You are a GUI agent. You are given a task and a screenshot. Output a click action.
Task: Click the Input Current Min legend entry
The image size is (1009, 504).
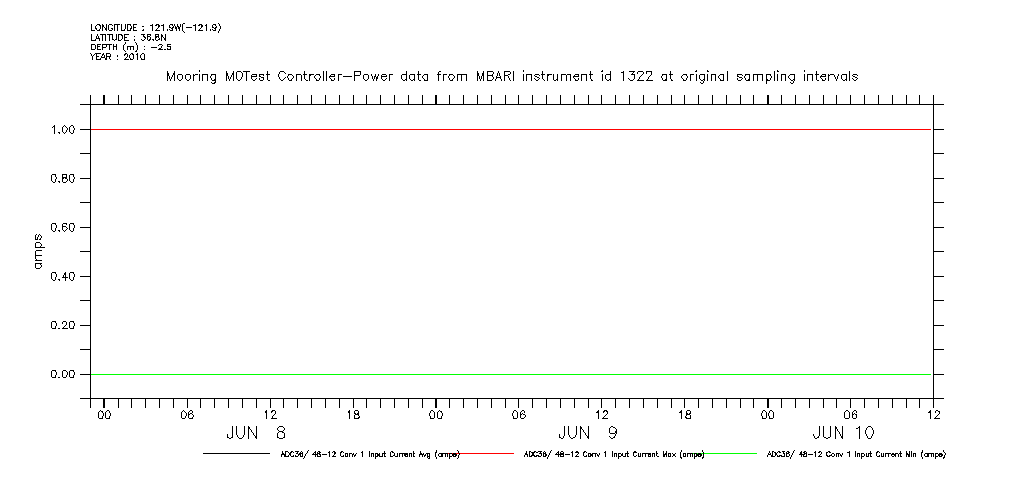click(855, 454)
